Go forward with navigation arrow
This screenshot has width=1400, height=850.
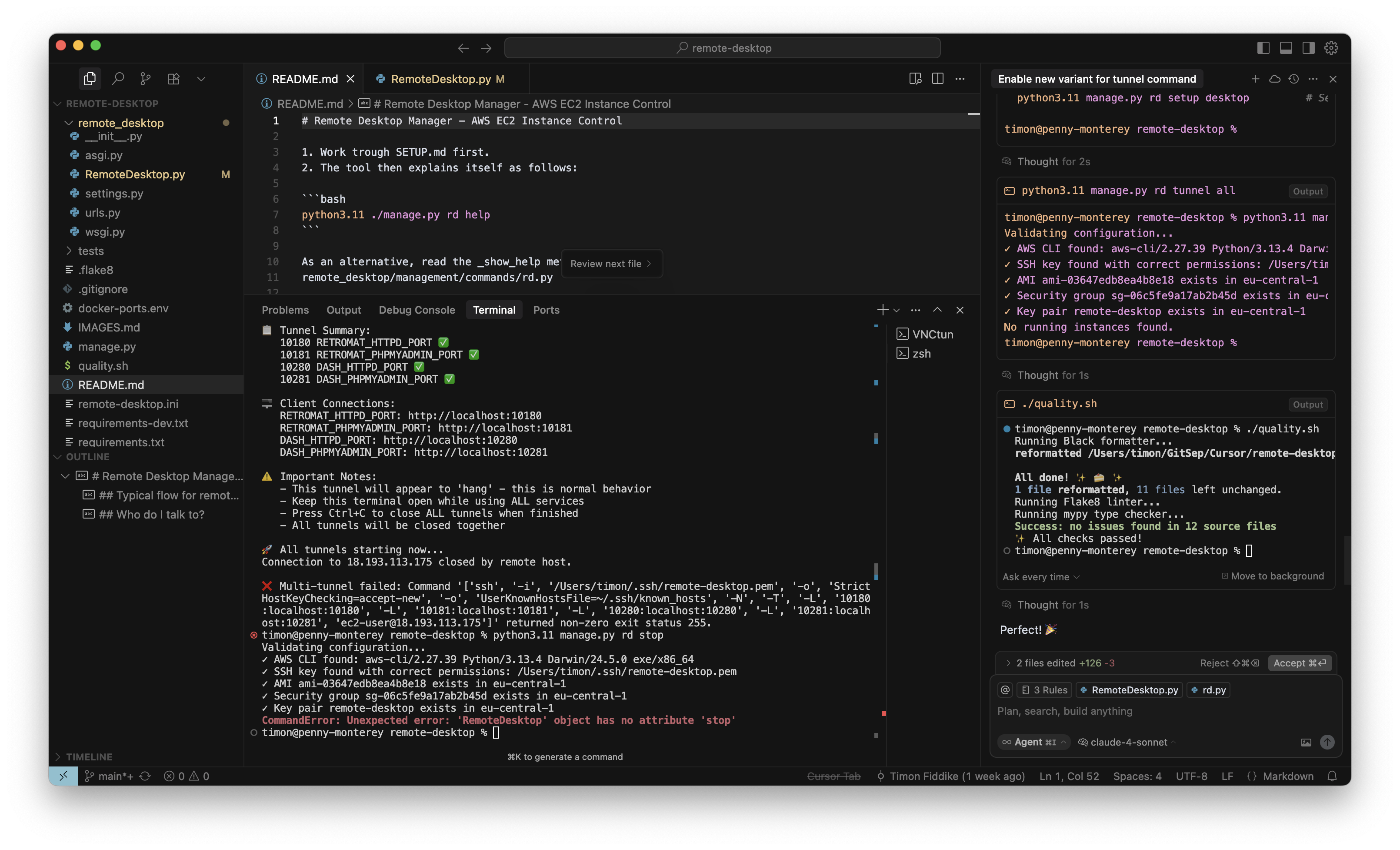tap(487, 48)
